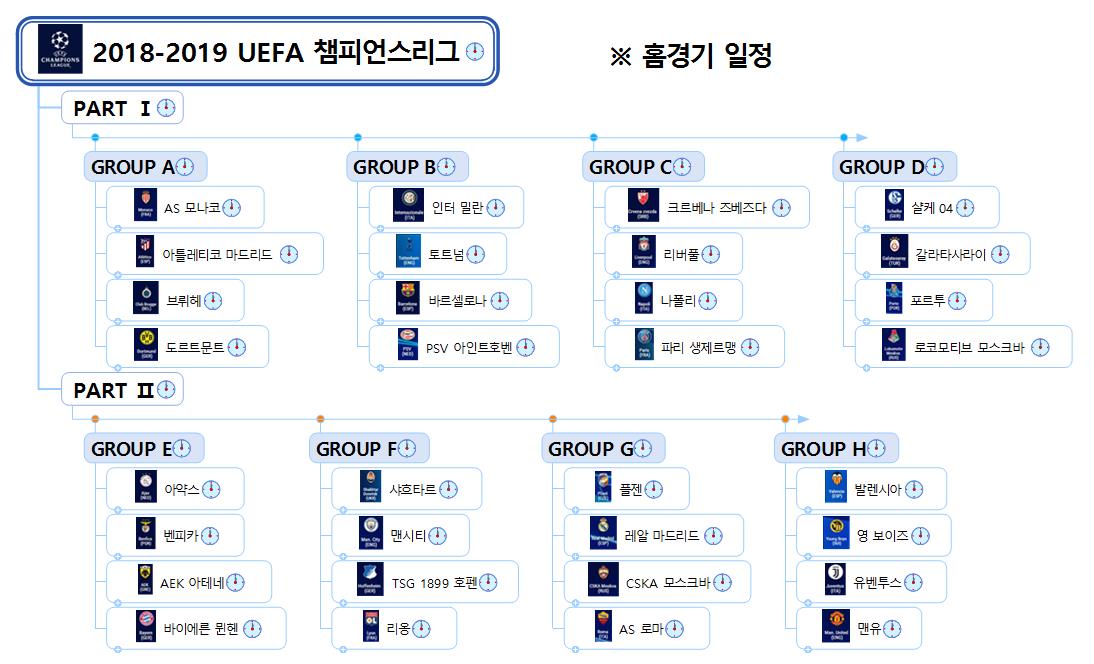Image resolution: width=1094 pixels, height=664 pixels.
Task: Collapse the blue branch dot above GROUP A
Action: pos(95,137)
